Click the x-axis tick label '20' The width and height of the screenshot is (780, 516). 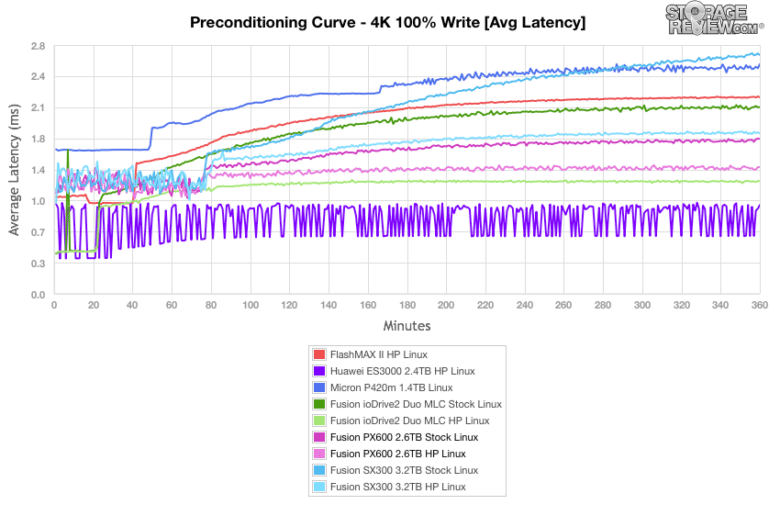tap(94, 305)
